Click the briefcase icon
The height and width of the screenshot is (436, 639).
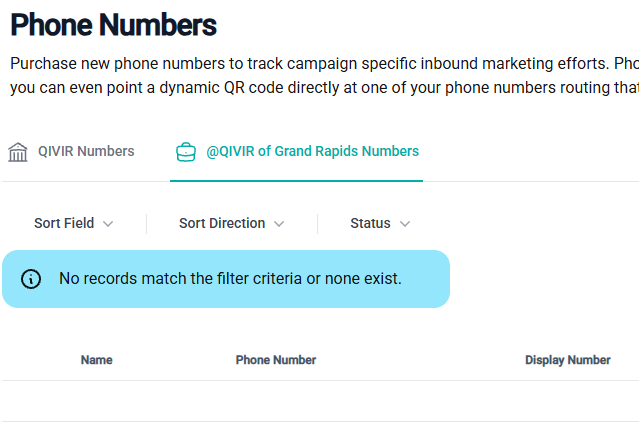point(186,152)
